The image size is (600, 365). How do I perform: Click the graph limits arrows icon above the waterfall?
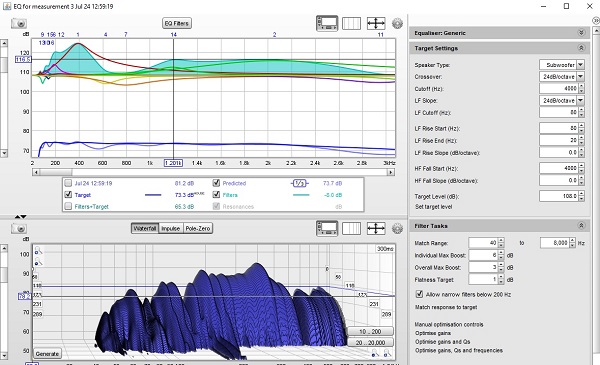point(376,228)
